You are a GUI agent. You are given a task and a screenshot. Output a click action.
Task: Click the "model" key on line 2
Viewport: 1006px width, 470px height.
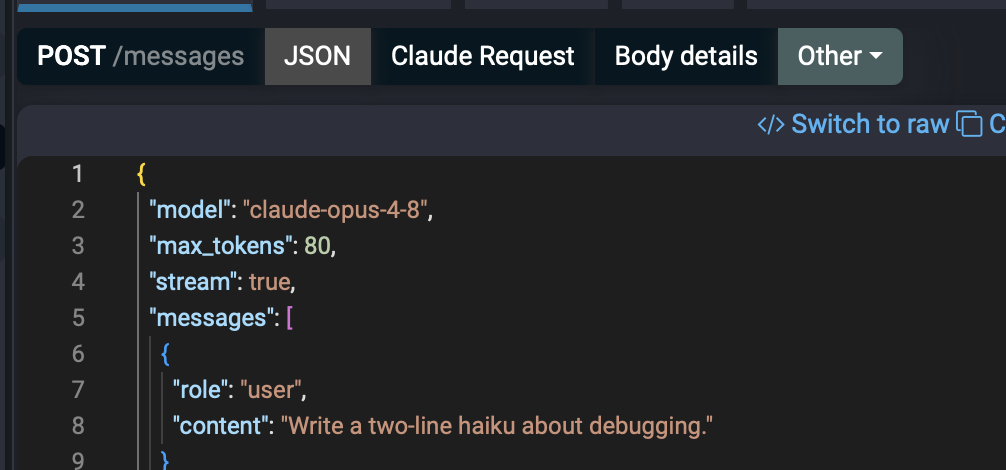[x=189, y=210]
